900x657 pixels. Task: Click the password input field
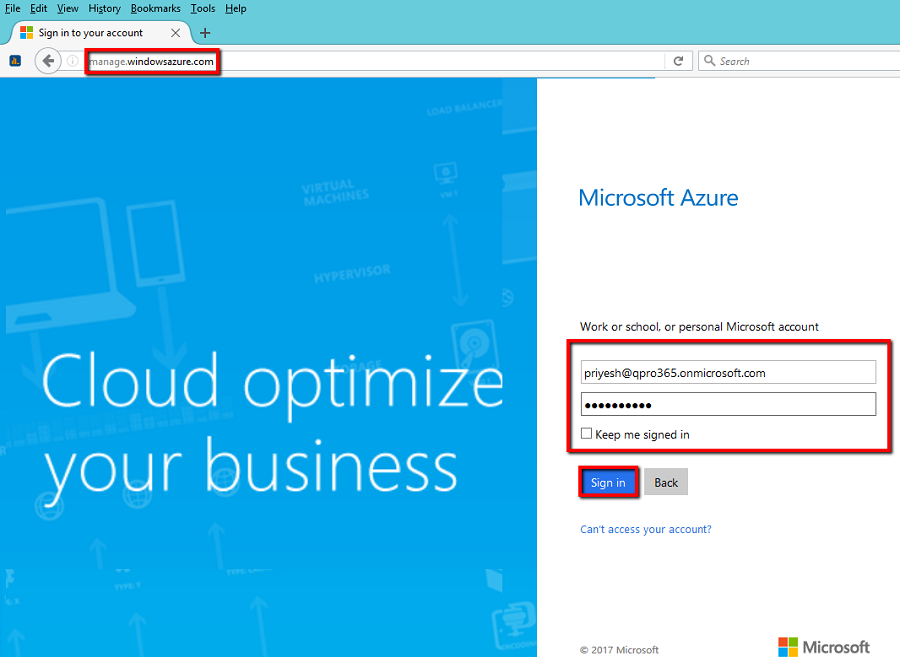click(x=727, y=404)
